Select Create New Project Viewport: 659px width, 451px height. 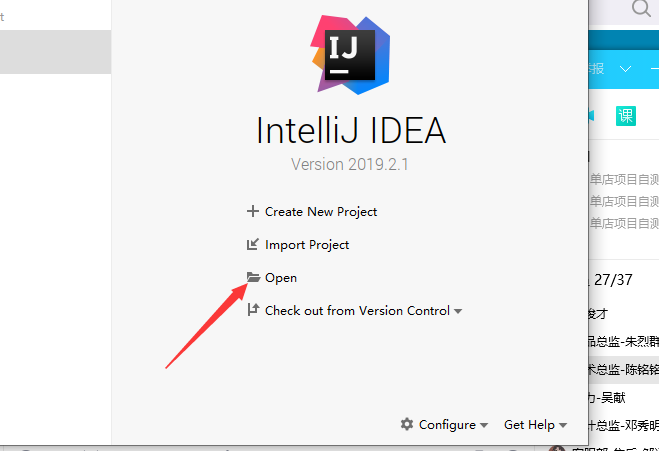tap(320, 212)
